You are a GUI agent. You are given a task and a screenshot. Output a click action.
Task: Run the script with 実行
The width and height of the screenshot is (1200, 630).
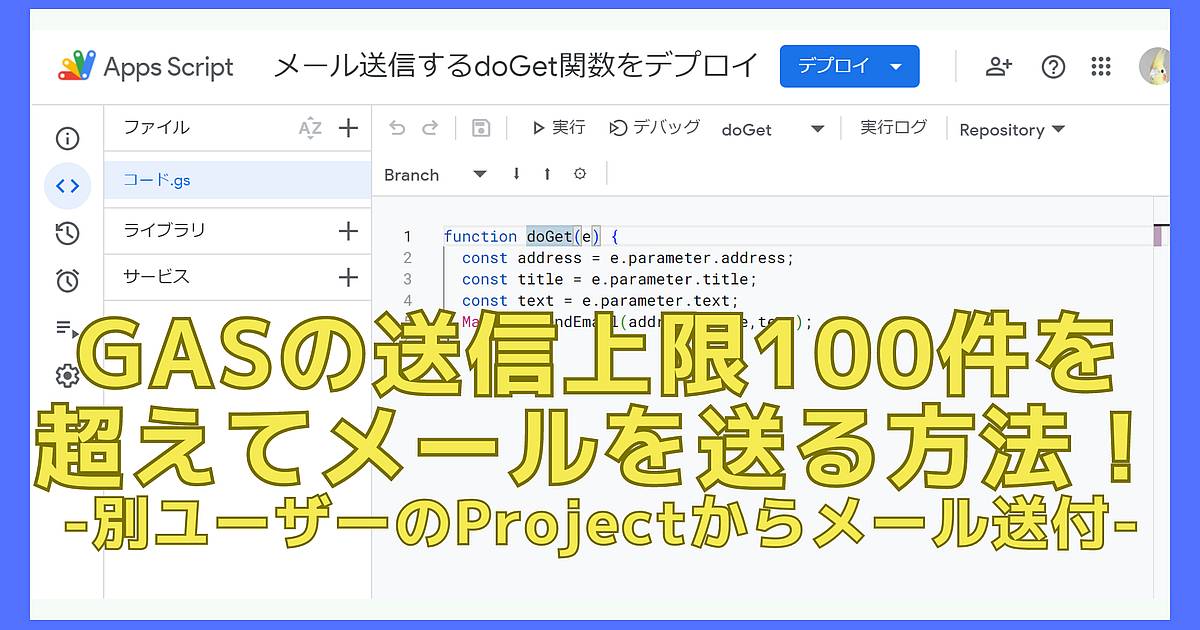(558, 127)
